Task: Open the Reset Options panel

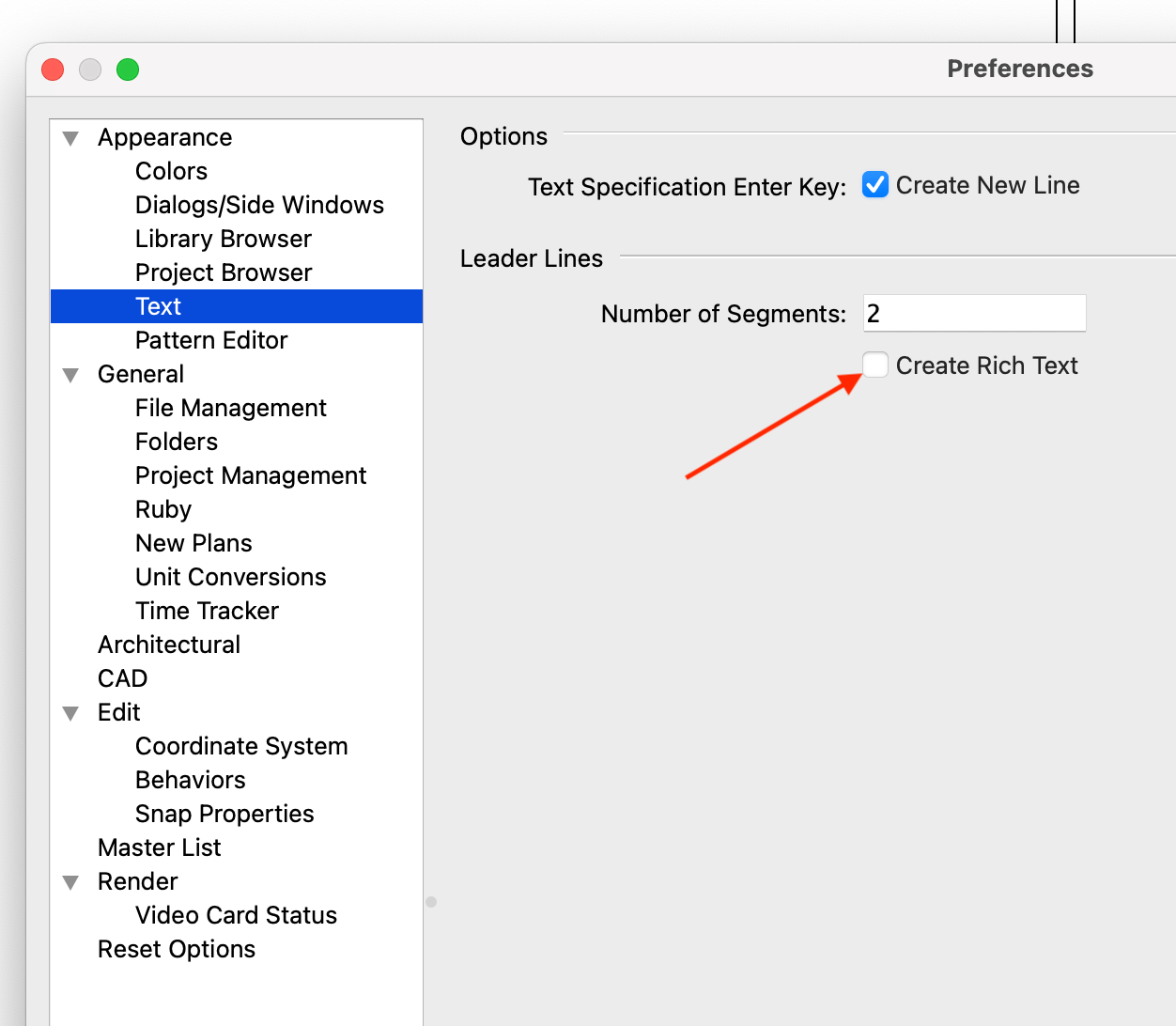Action: (177, 949)
